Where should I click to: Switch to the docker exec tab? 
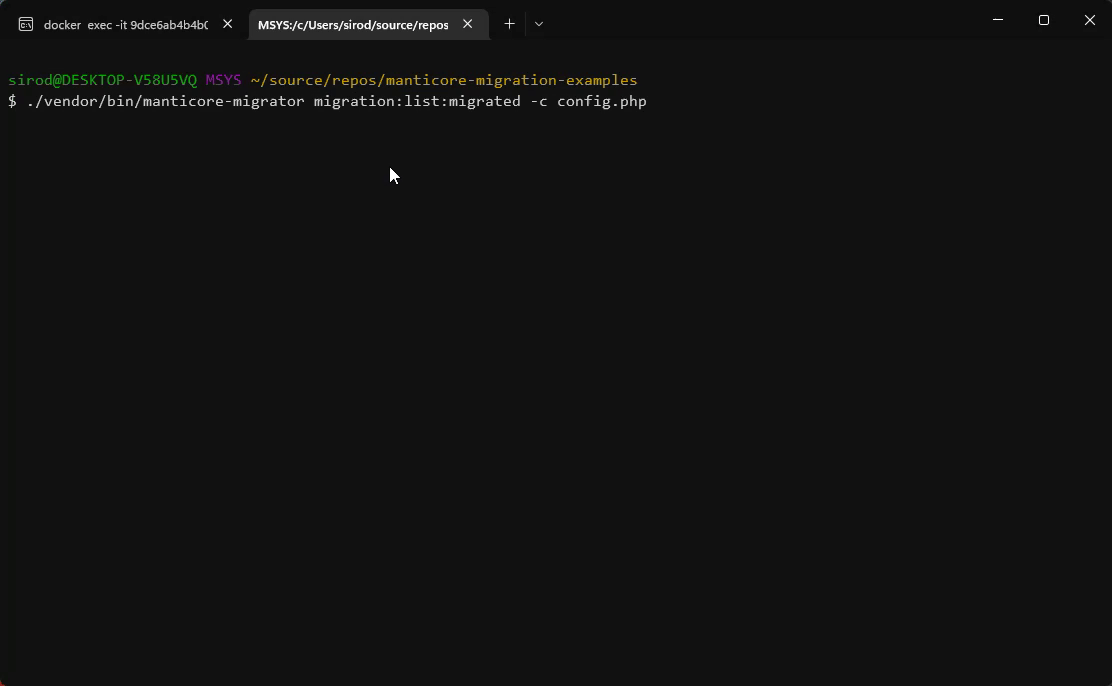[x=126, y=25]
